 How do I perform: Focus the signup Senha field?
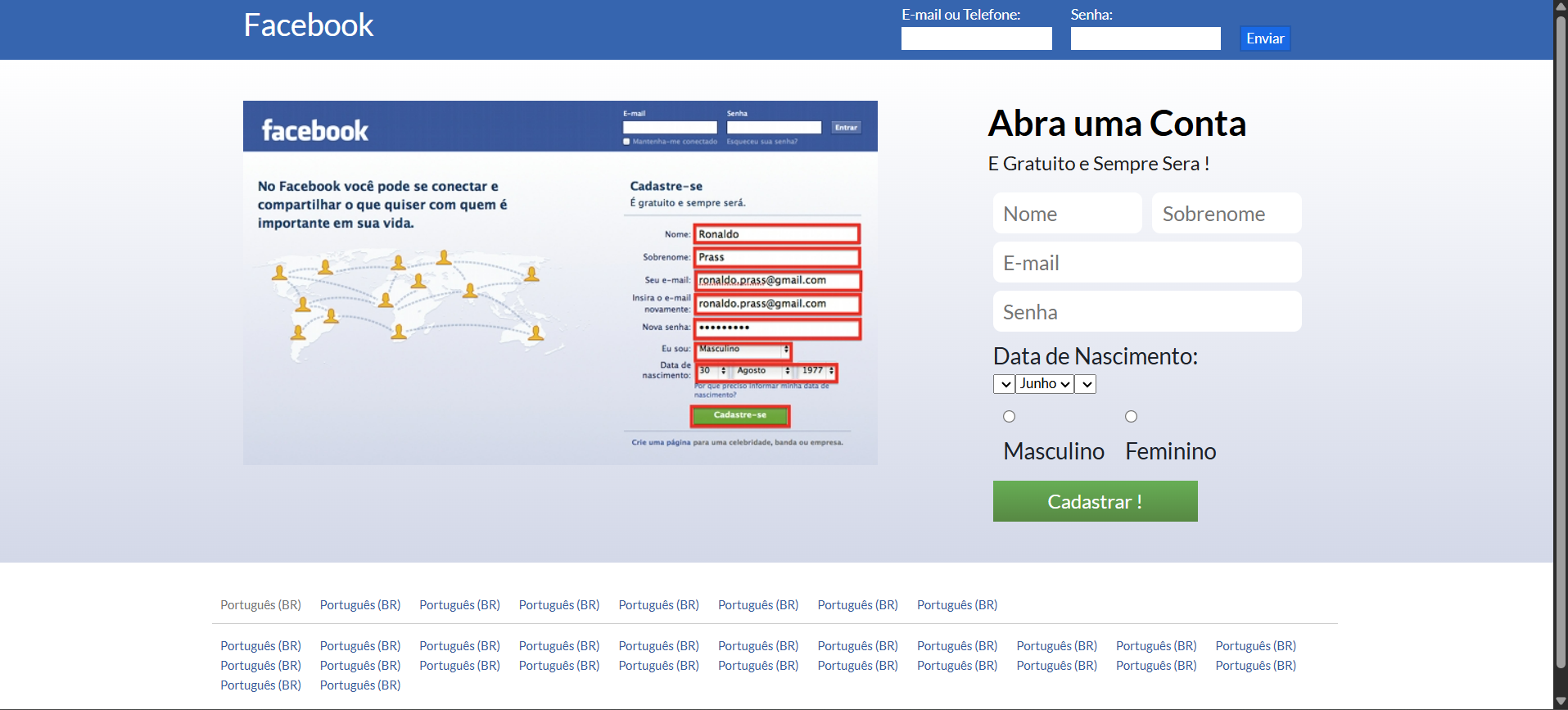pos(1147,311)
